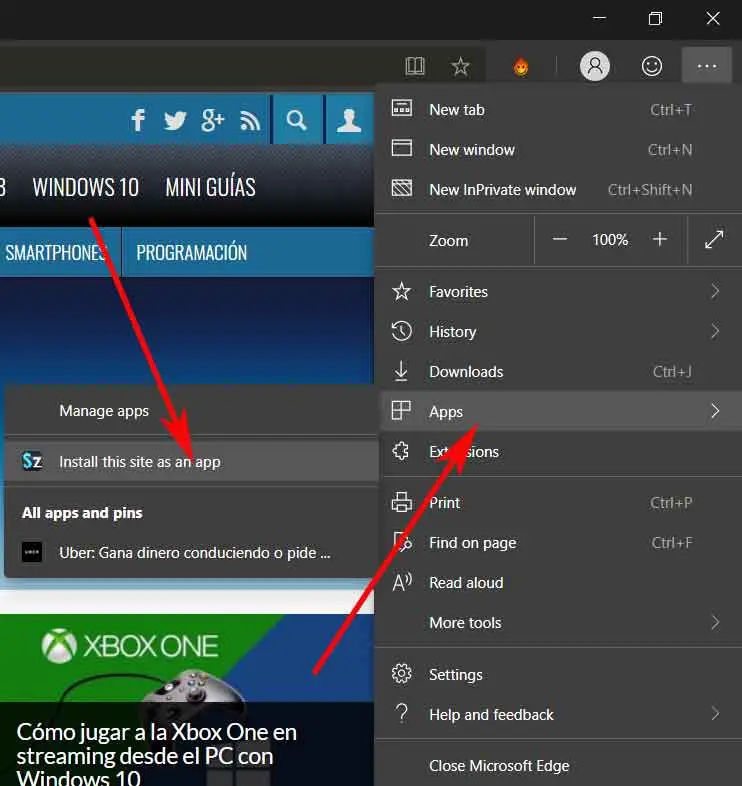The height and width of the screenshot is (786, 742).
Task: Open Downloads from the menu
Action: pos(558,371)
